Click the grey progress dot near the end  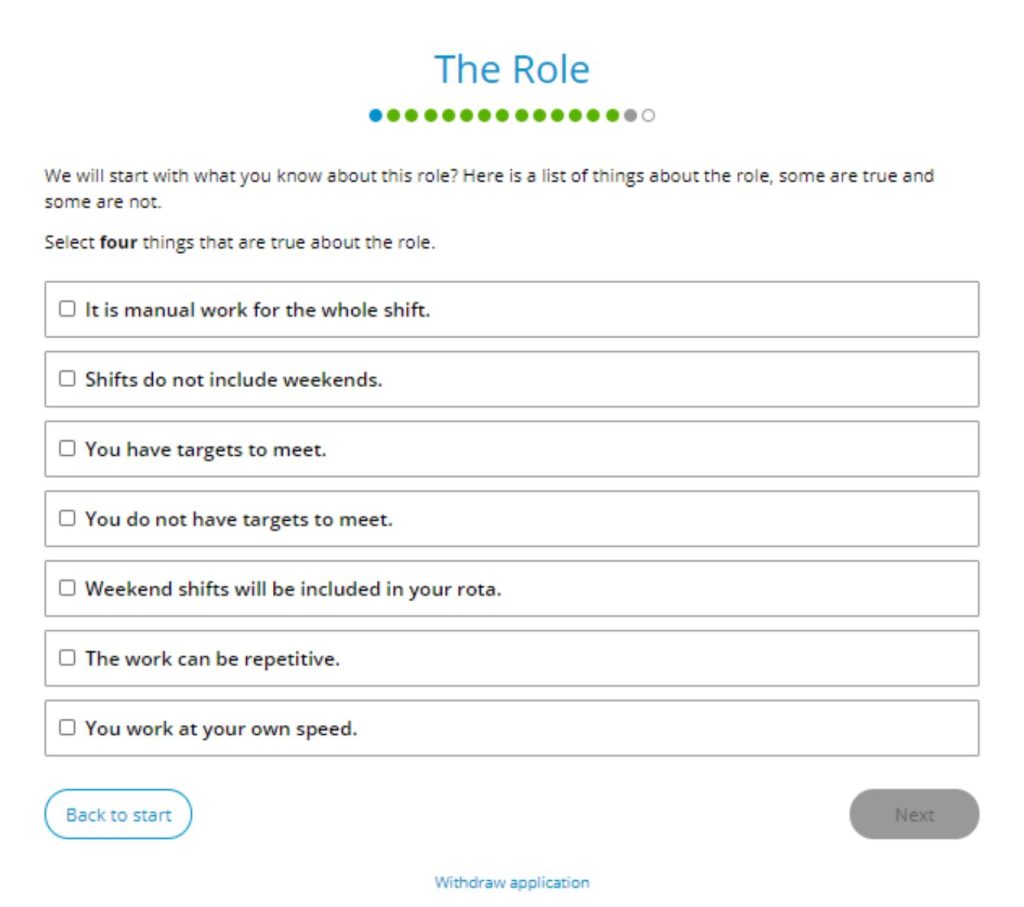tap(630, 116)
